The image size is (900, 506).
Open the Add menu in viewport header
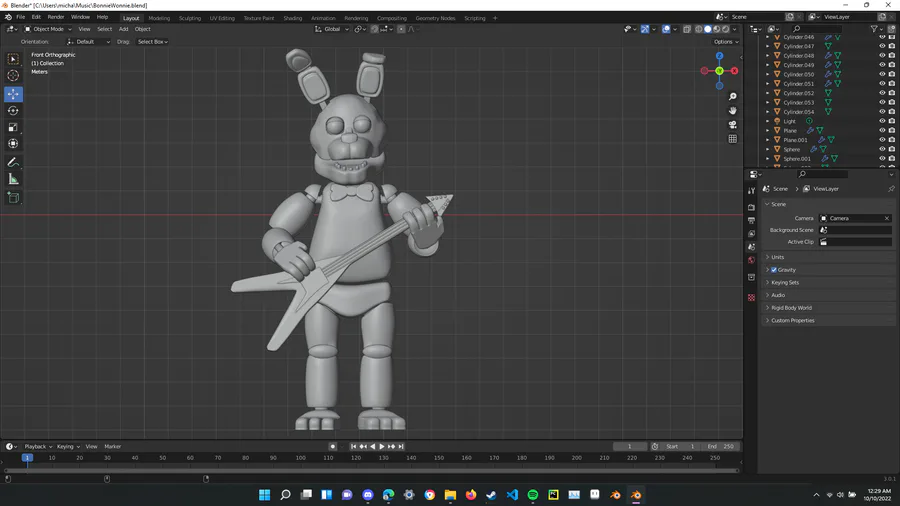(x=123, y=29)
